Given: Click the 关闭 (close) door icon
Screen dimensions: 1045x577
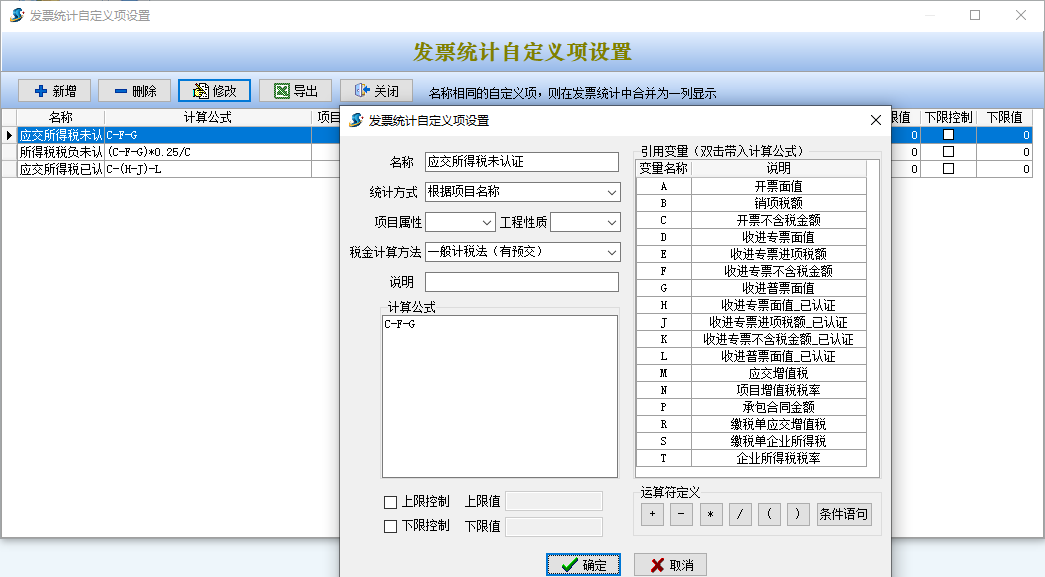Looking at the screenshot, I should coord(362,91).
